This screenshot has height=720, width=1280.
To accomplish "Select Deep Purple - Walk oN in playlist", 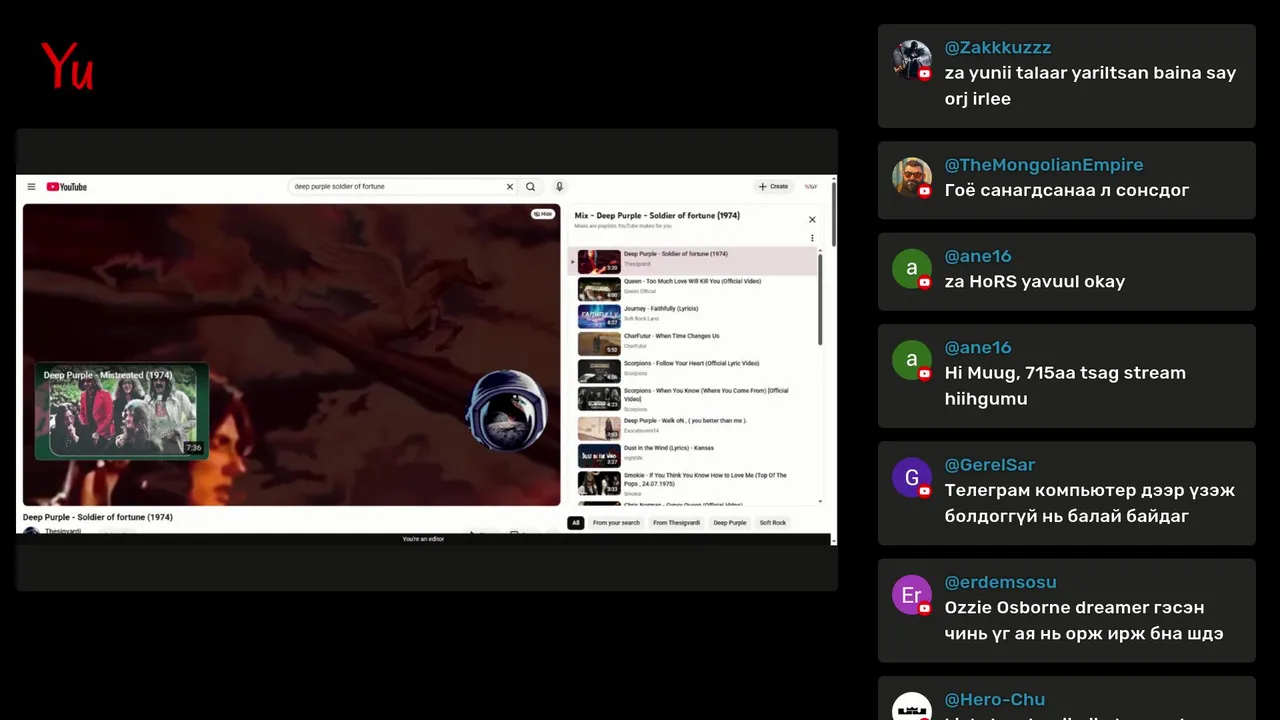I will click(693, 428).
